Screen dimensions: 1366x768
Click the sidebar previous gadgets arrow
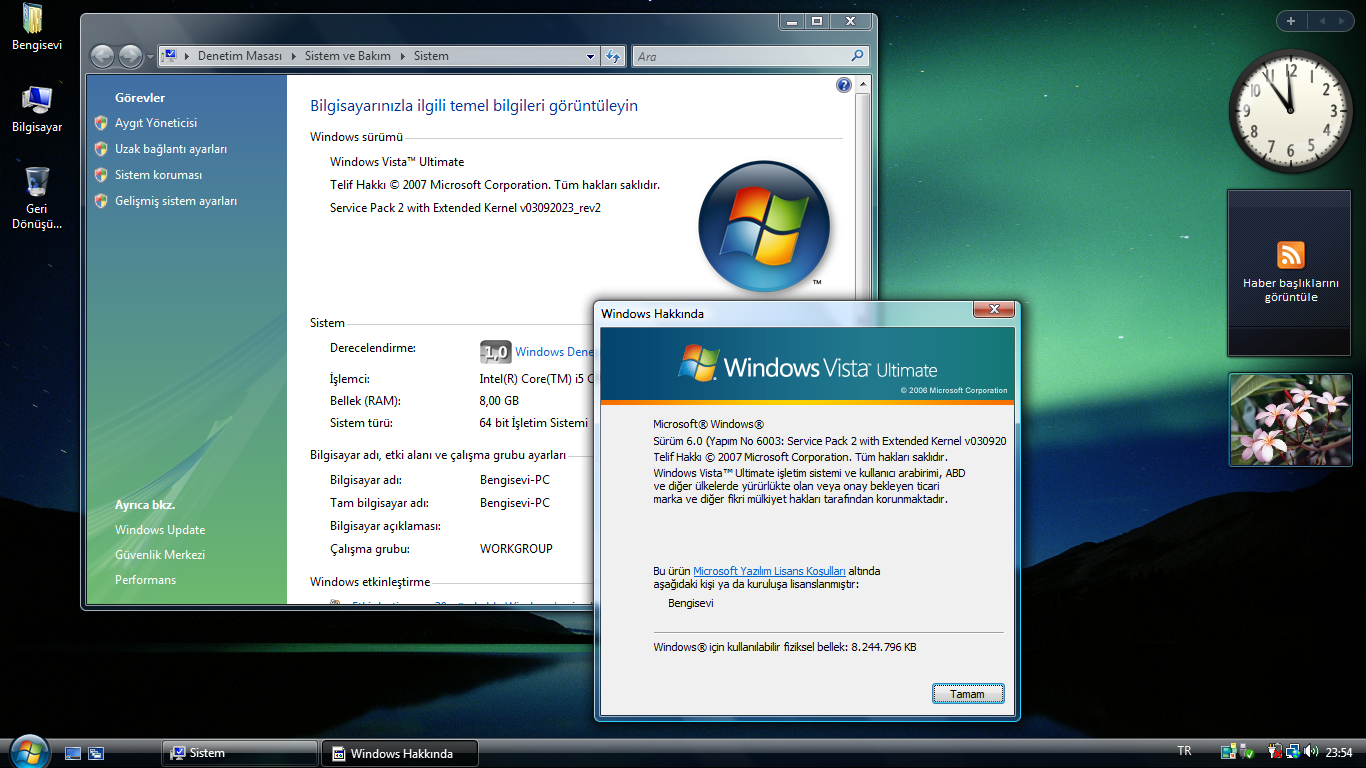coord(1322,20)
